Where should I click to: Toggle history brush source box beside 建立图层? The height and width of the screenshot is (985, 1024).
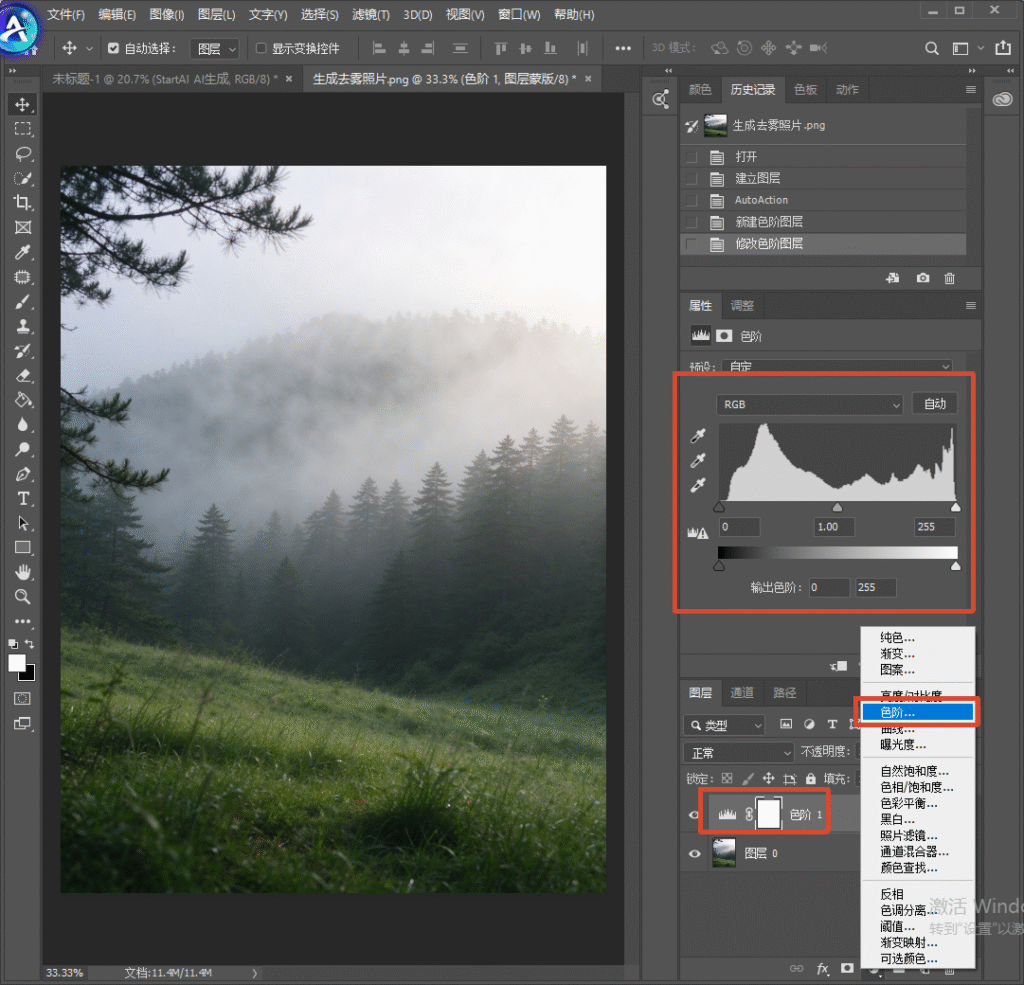point(692,178)
